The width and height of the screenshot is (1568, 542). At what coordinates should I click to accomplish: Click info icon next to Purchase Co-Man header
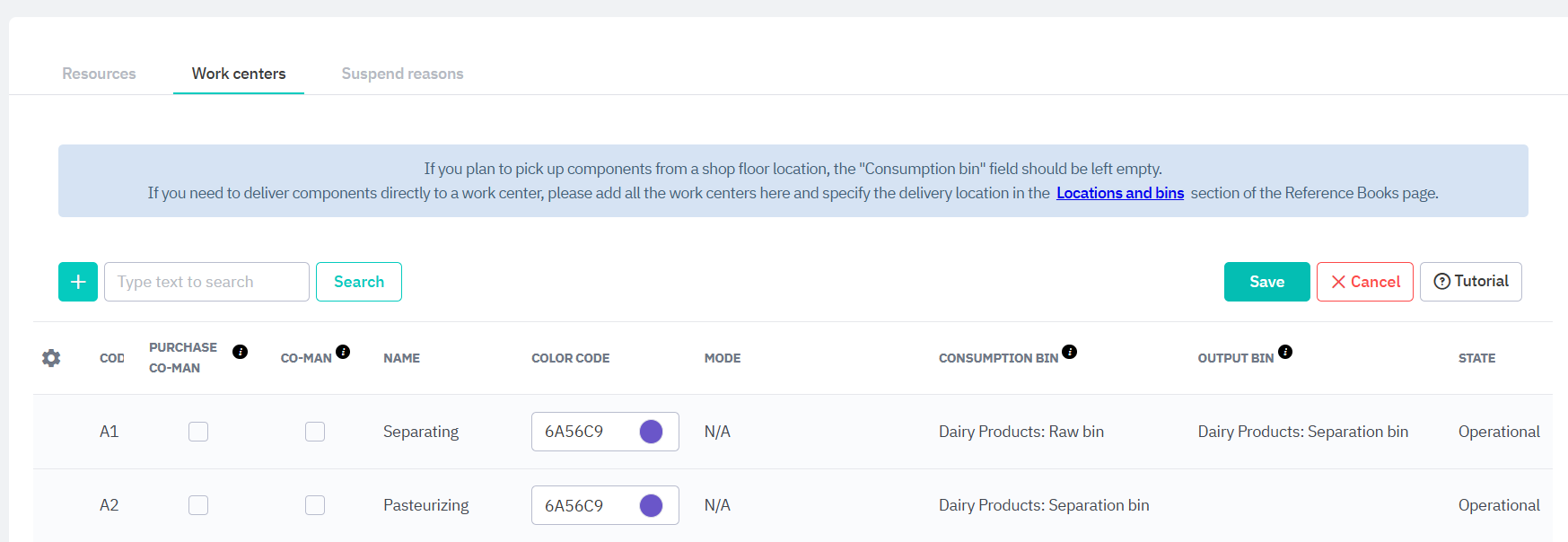click(x=240, y=352)
